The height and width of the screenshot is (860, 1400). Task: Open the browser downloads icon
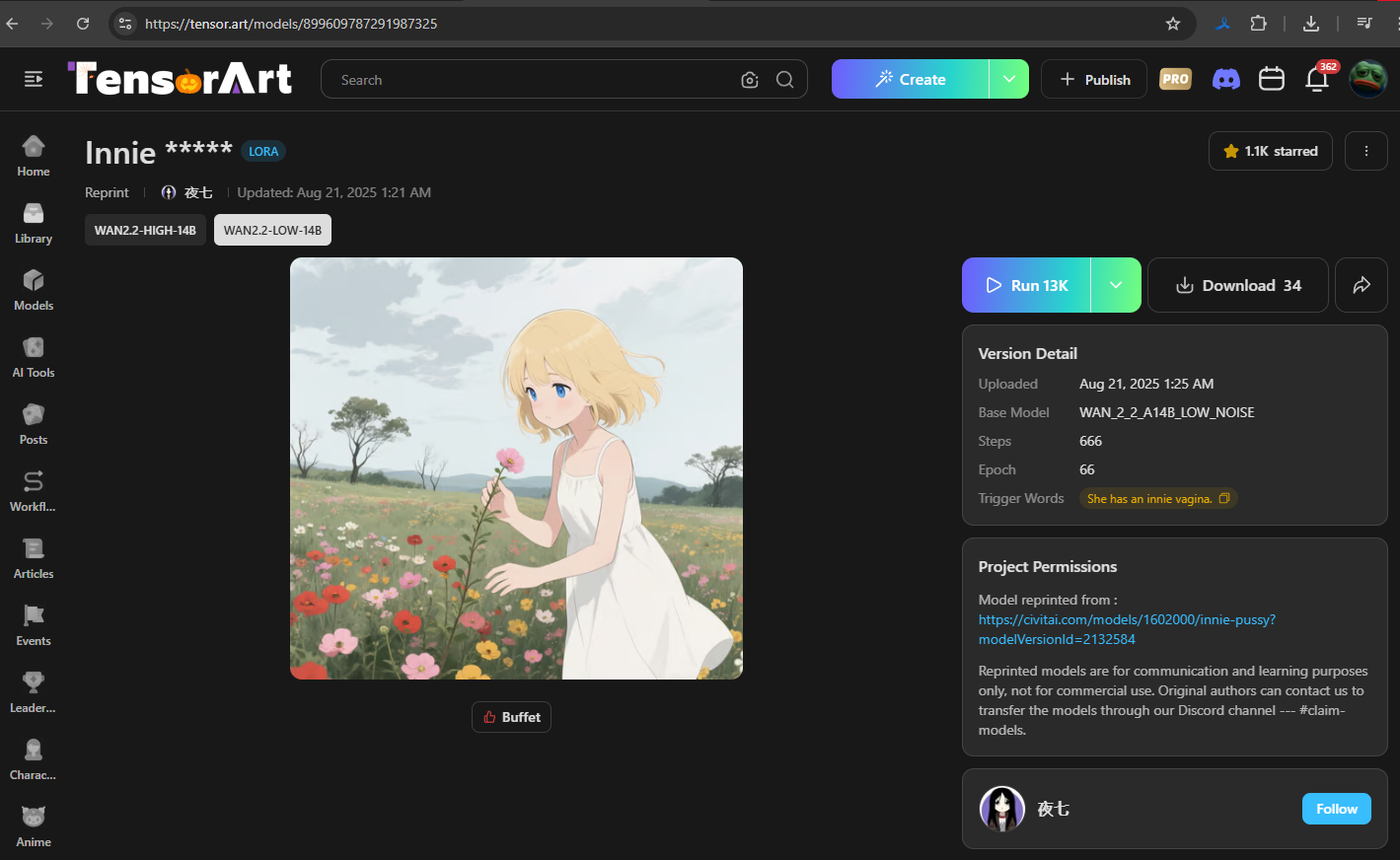click(x=1311, y=24)
